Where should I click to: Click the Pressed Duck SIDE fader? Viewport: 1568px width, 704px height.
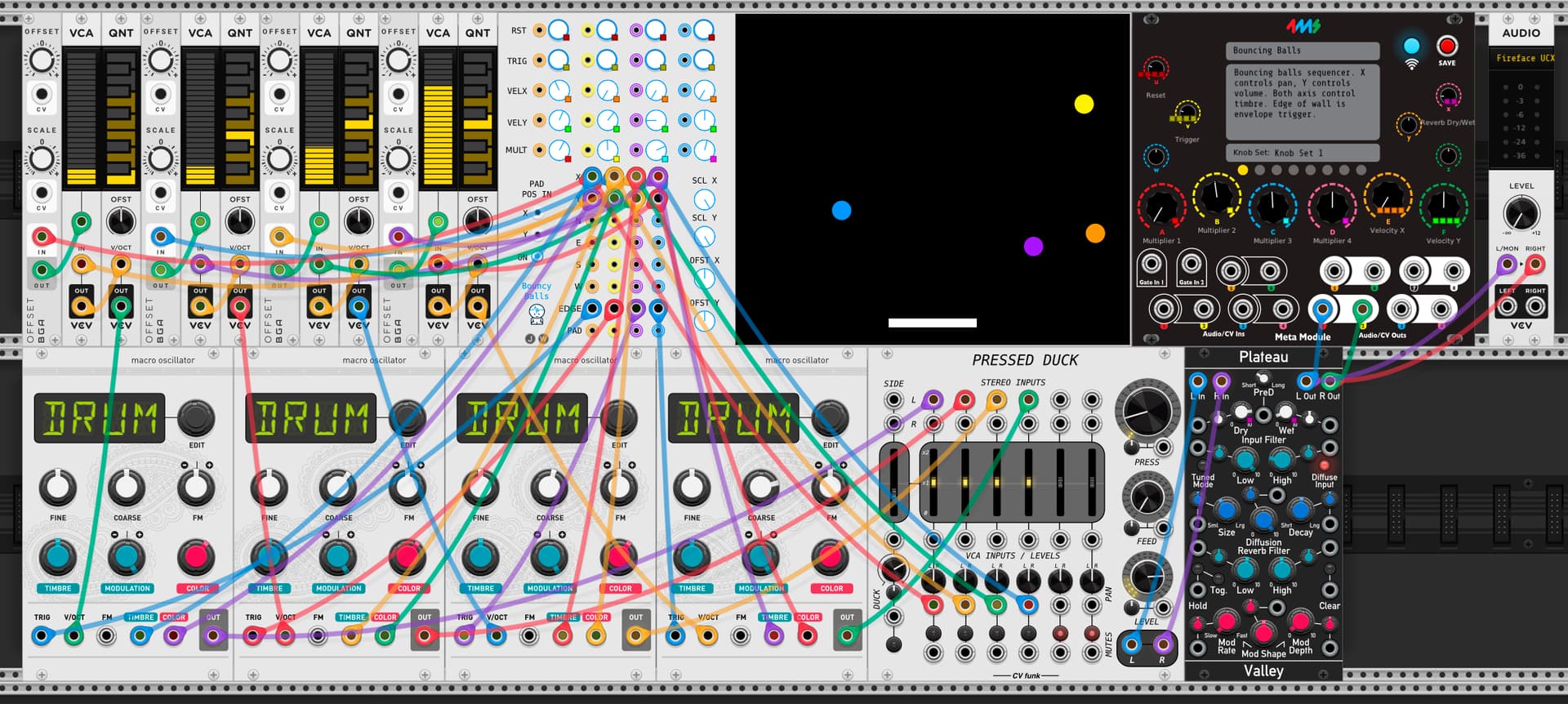[894, 483]
